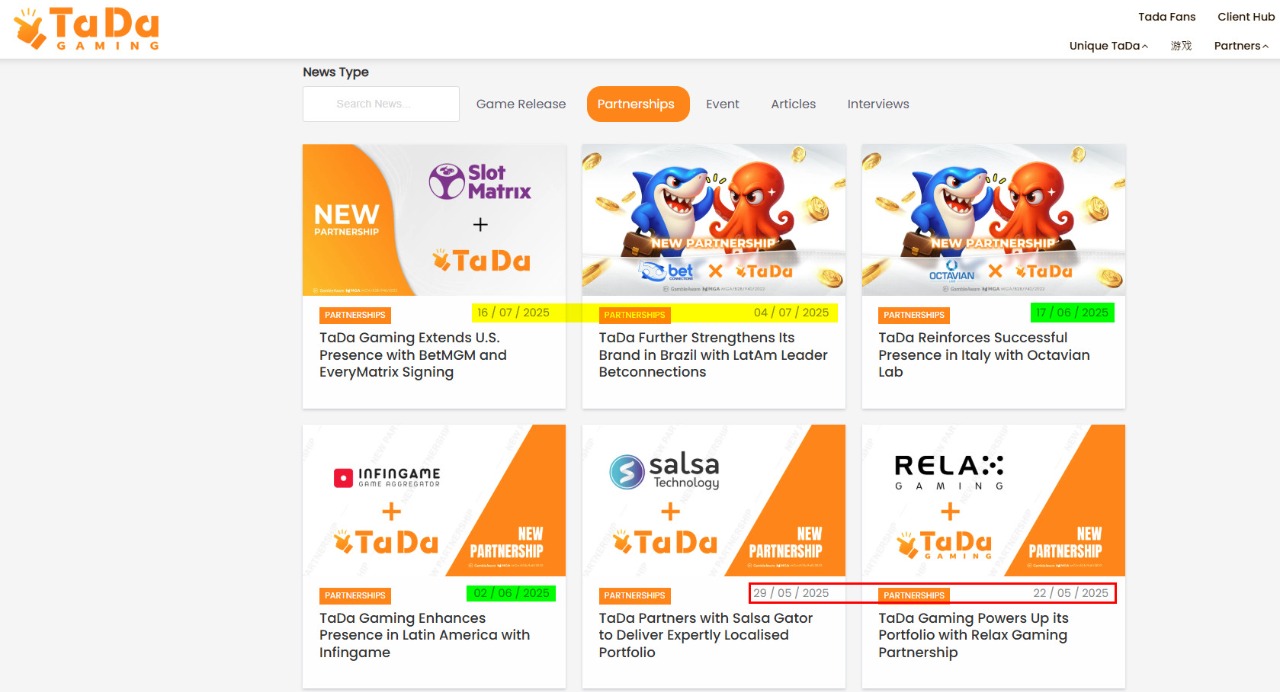Switch to the Articles tab
This screenshot has height=692, width=1280.
click(793, 104)
